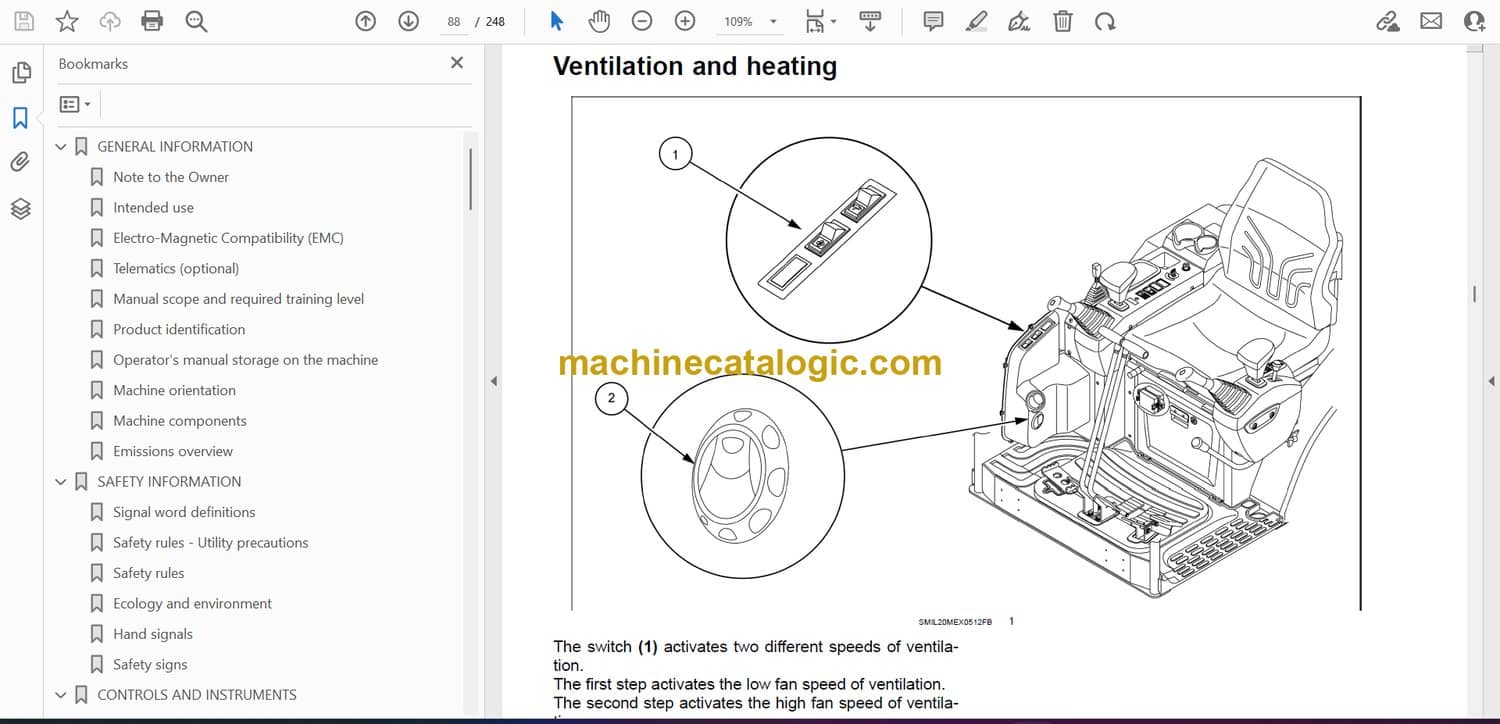Collapse the left navigation pane arrow
The height and width of the screenshot is (724, 1500).
[493, 381]
